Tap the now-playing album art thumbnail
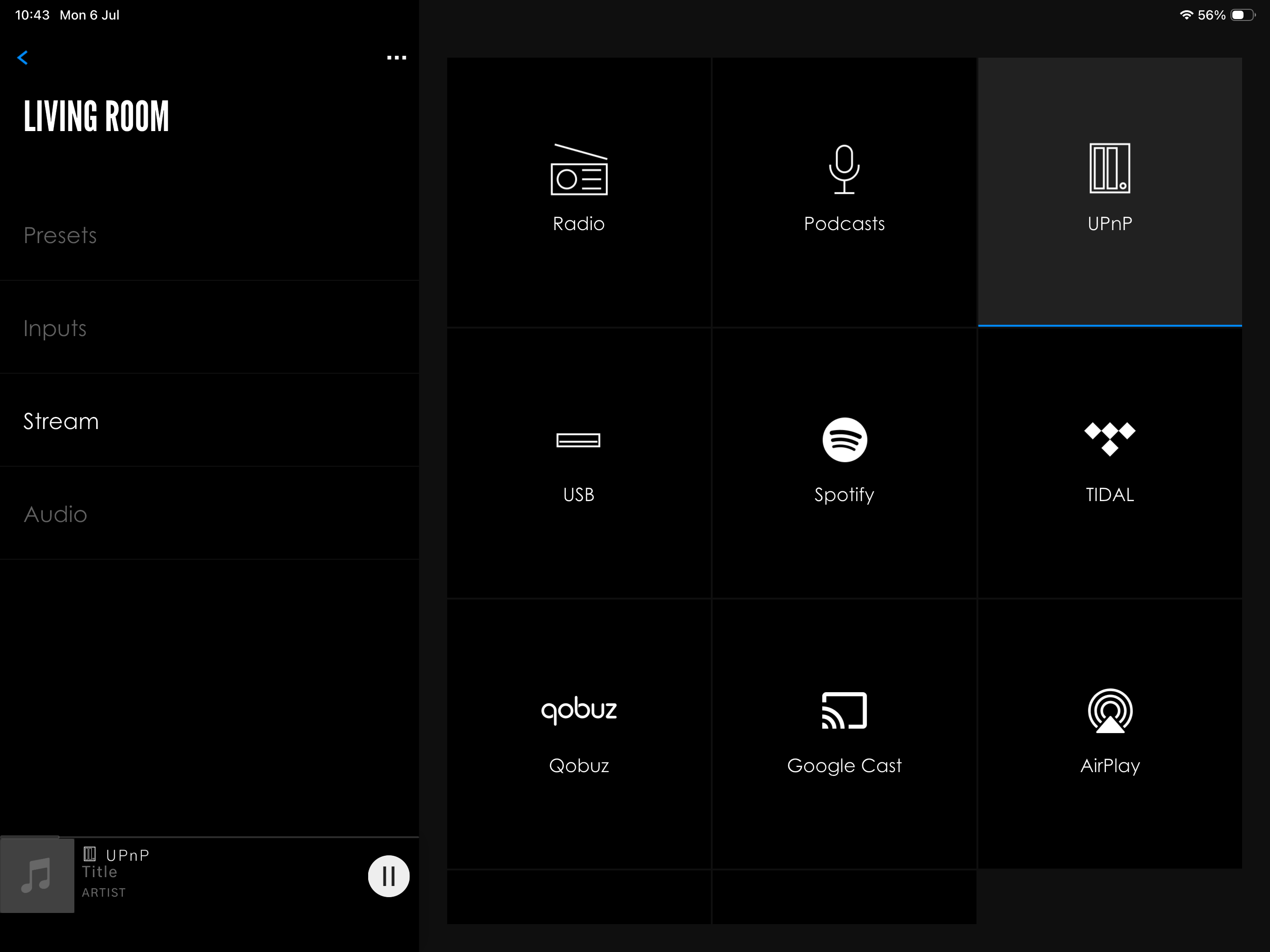1270x952 pixels. pos(37,876)
